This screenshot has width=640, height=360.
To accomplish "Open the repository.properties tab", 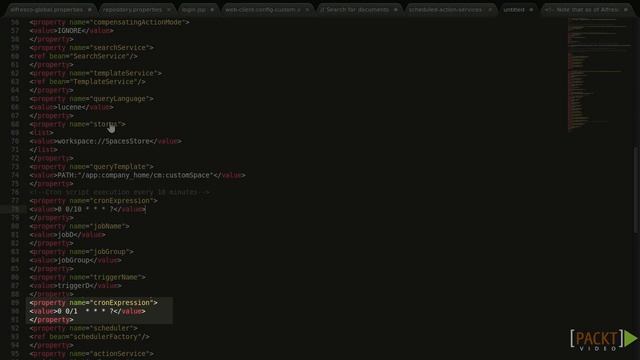I will [132, 9].
